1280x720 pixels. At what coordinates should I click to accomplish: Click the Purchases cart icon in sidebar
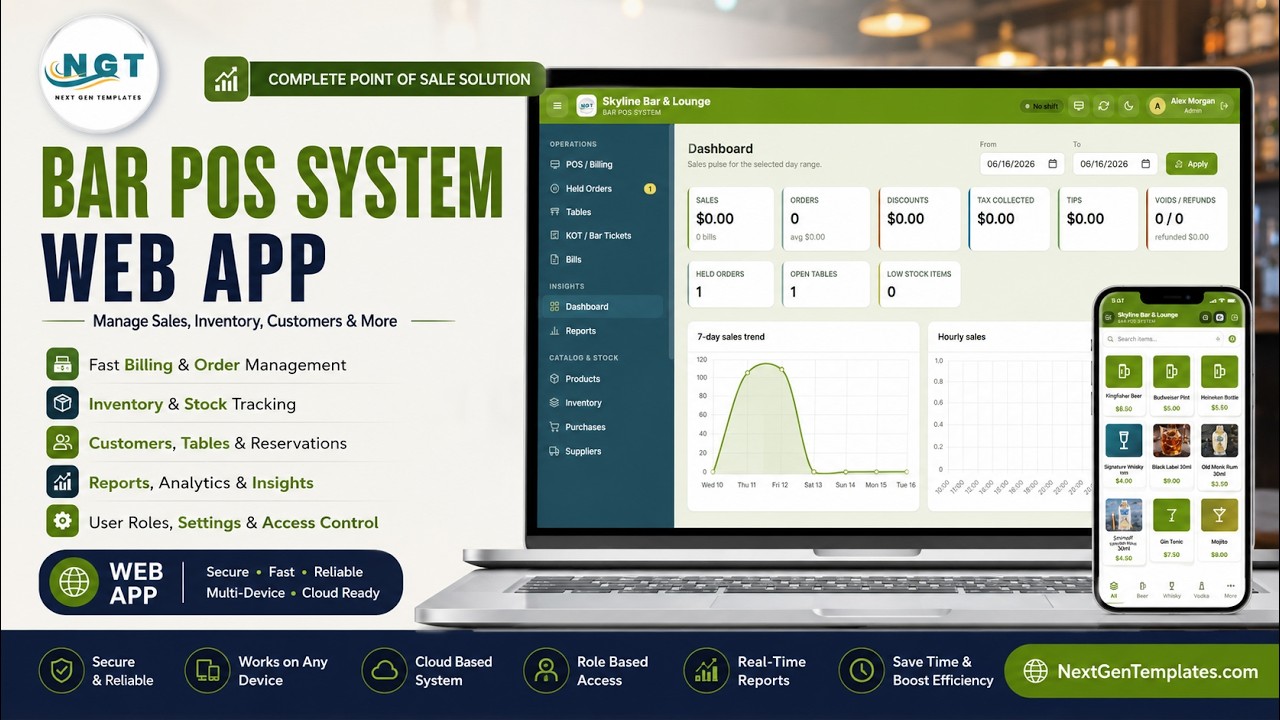click(555, 427)
